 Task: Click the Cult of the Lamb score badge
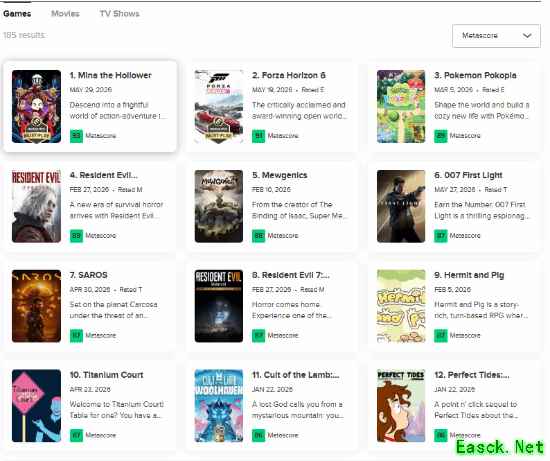259,435
